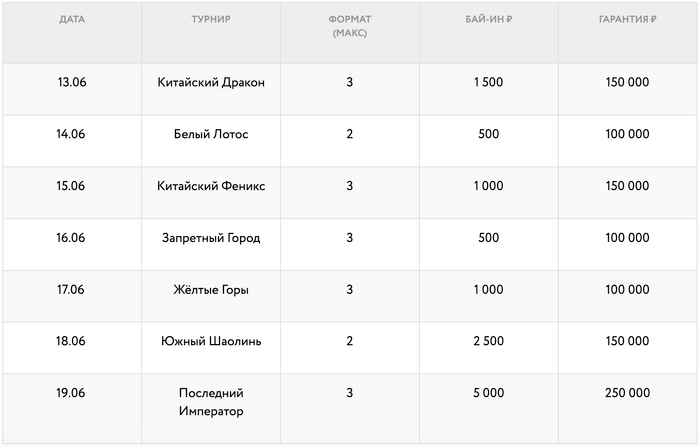Viewport: 700px width, 447px height.
Task: Click the Формат (макс) column header
Action: pyautogui.click(x=350, y=26)
